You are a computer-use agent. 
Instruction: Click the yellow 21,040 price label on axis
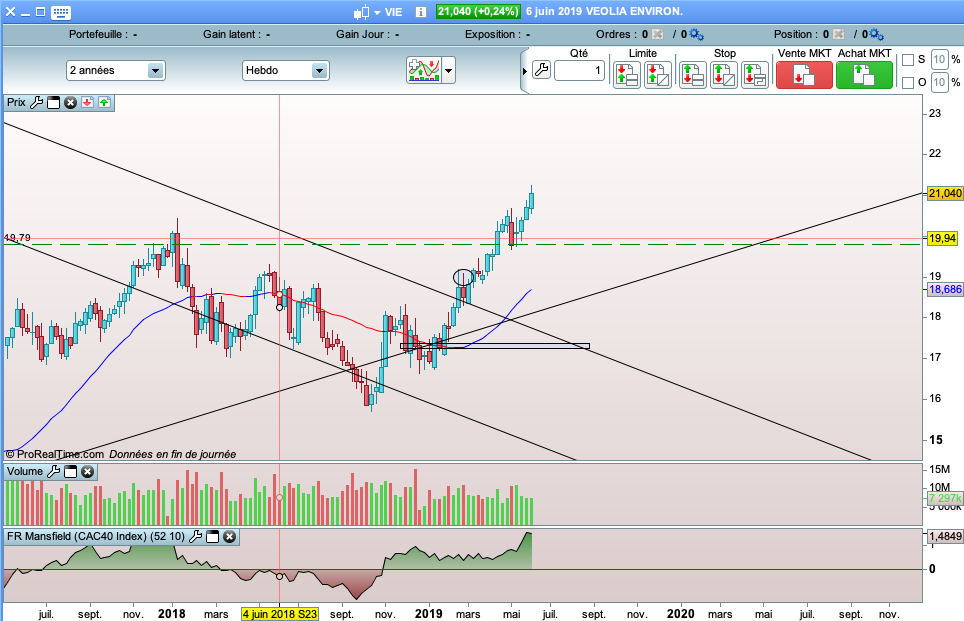tap(945, 194)
